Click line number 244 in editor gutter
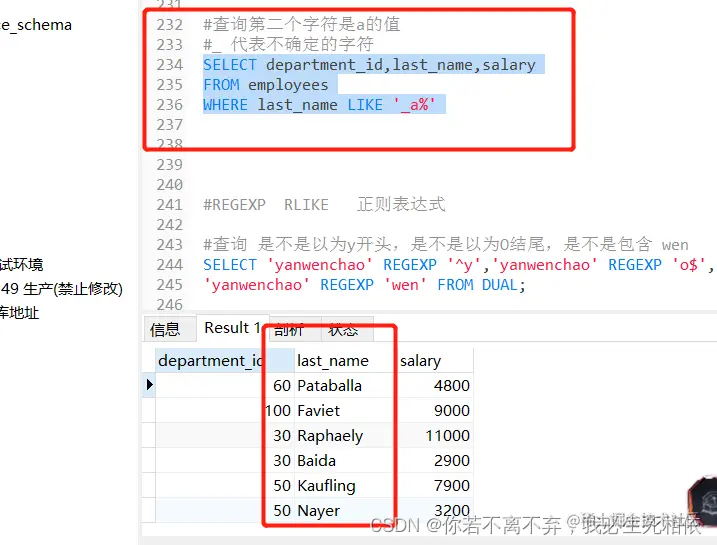717x545 pixels. 170,265
